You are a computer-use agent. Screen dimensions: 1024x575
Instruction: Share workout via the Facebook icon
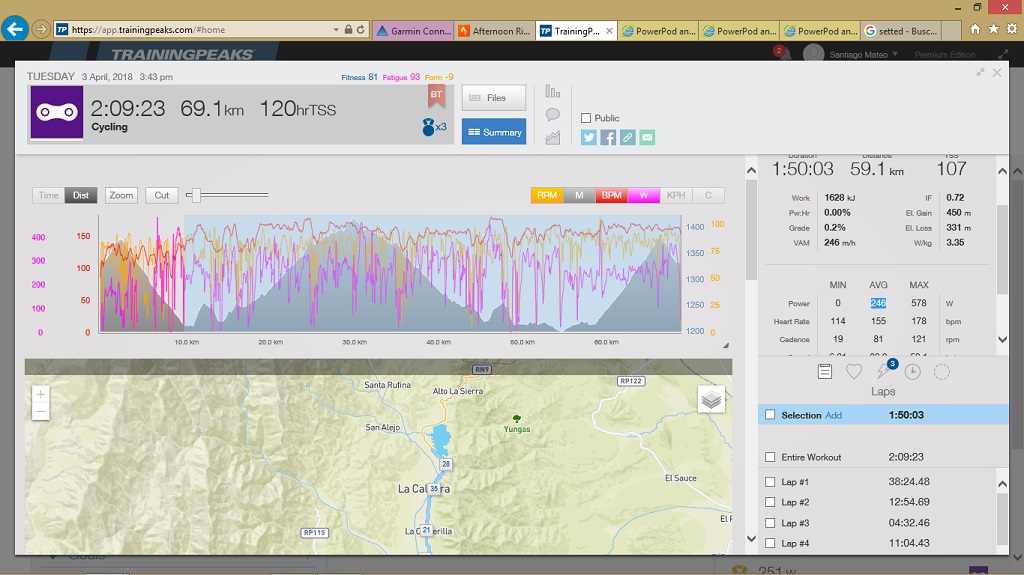608,137
